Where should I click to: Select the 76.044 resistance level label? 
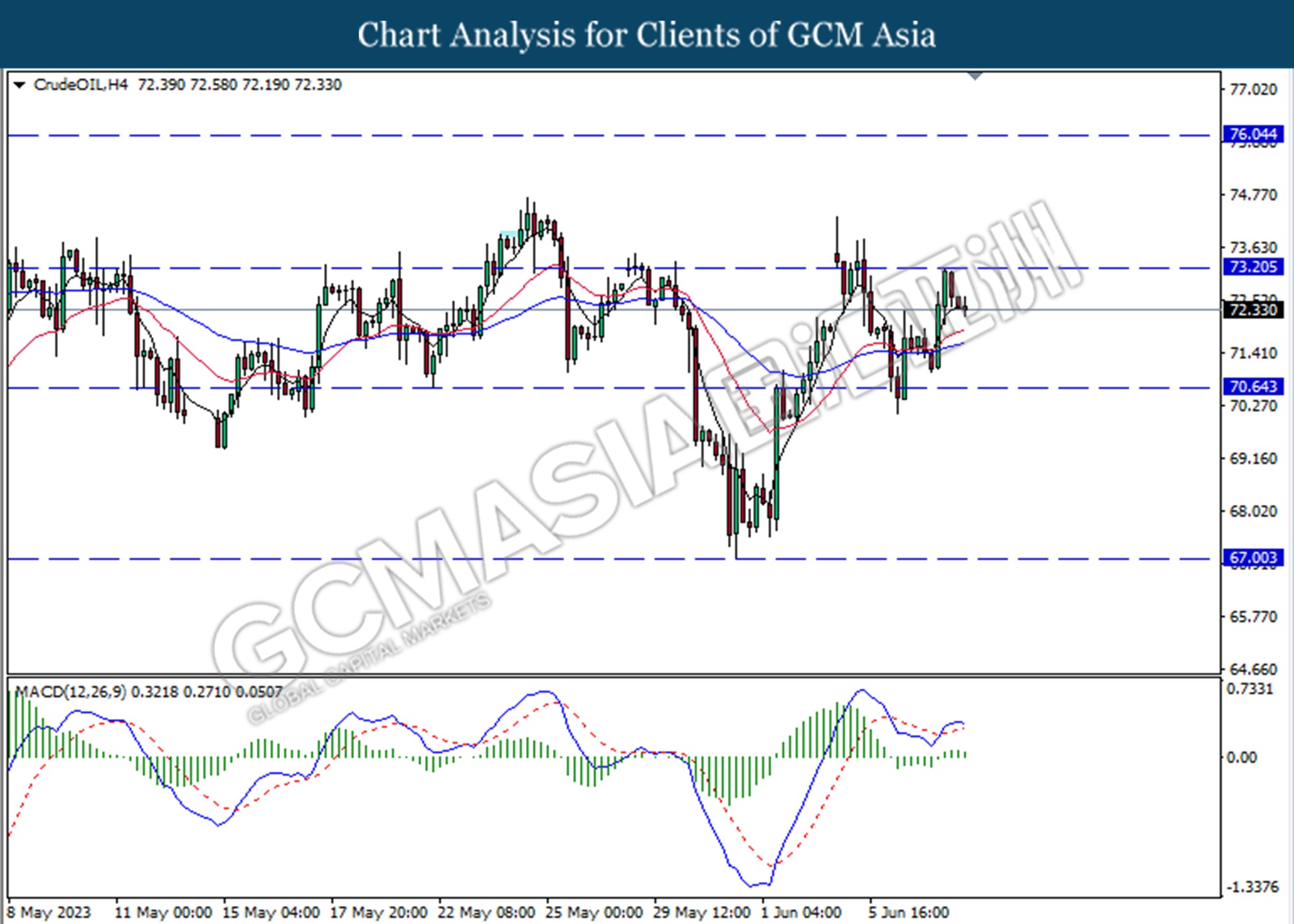(x=1253, y=134)
